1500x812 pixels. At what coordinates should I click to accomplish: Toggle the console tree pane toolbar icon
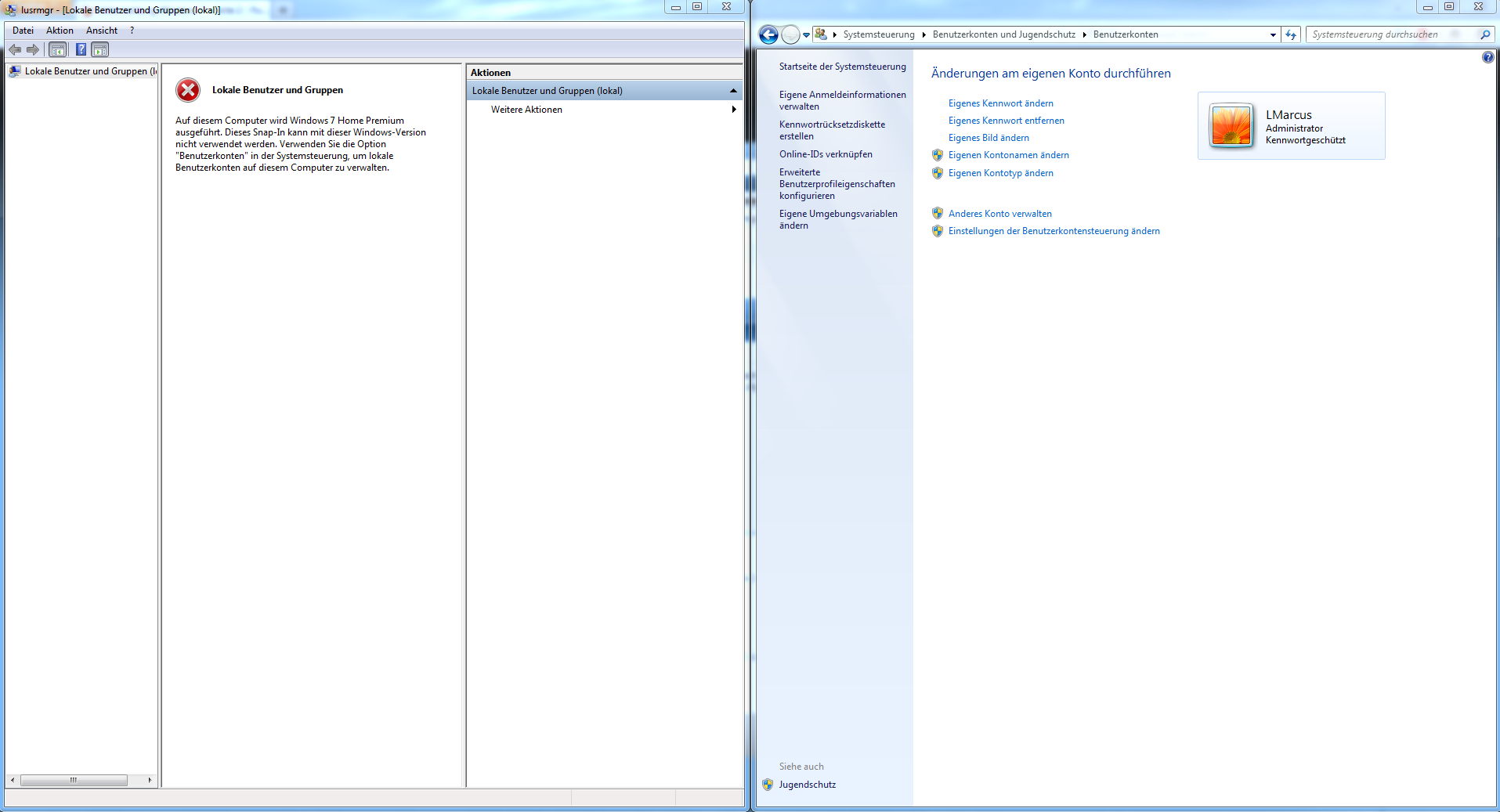coord(58,50)
